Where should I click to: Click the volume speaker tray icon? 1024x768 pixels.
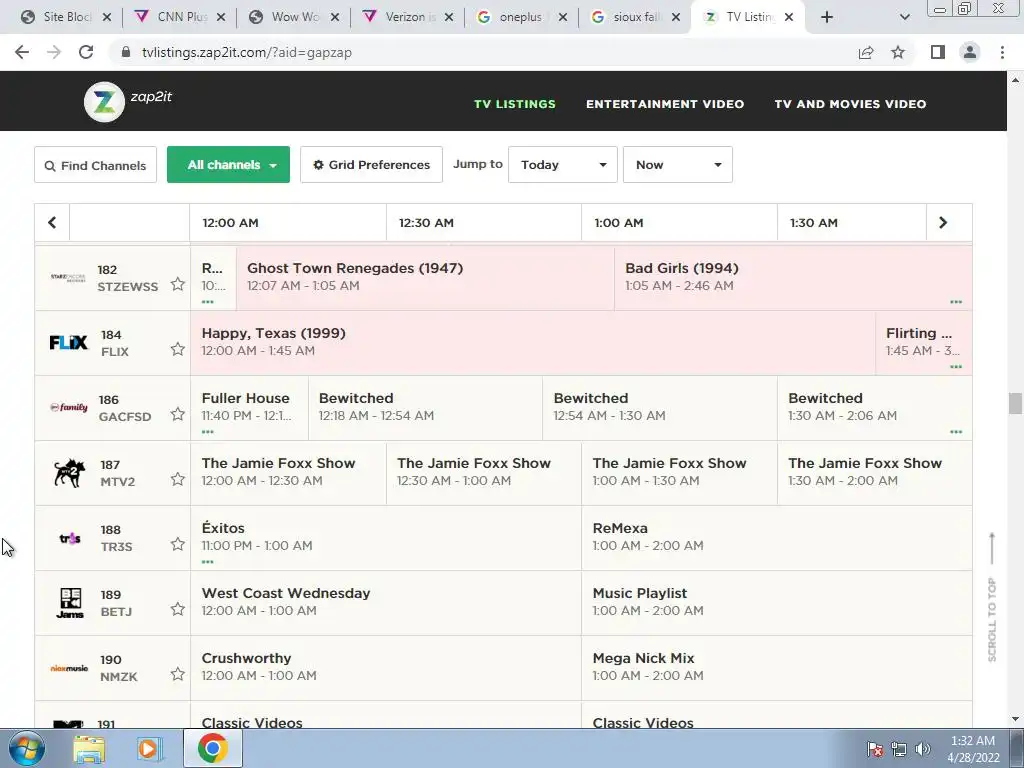[922, 748]
